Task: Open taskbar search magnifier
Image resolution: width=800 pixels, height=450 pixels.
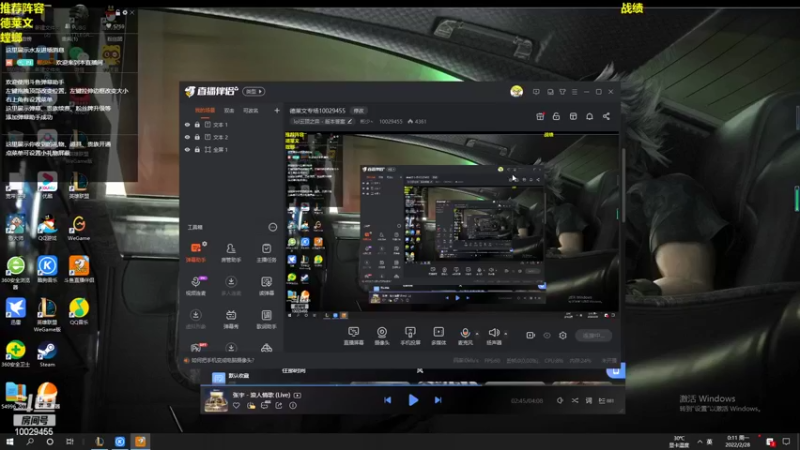Action: pyautogui.click(x=30, y=442)
